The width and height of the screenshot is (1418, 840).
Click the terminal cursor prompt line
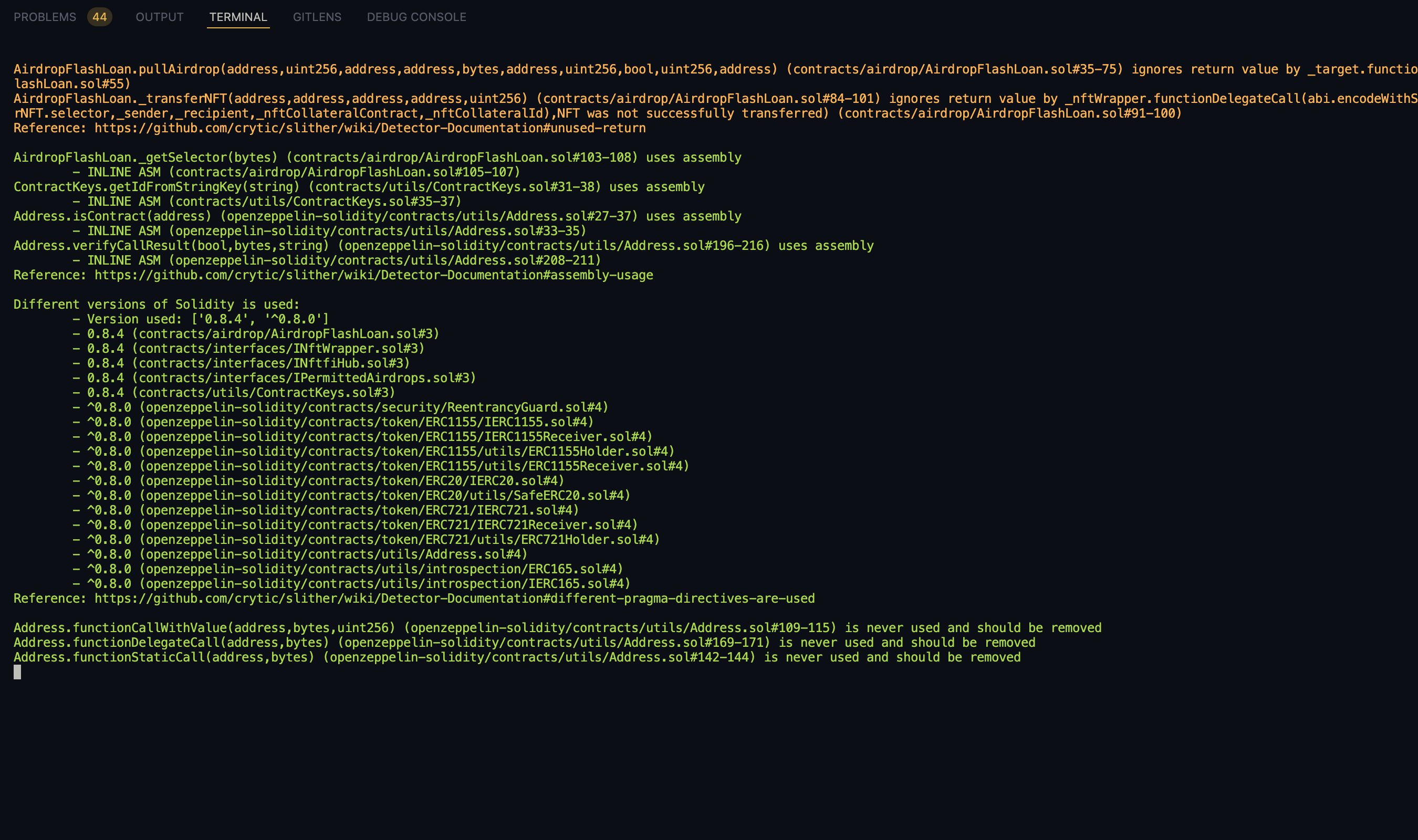click(x=17, y=672)
